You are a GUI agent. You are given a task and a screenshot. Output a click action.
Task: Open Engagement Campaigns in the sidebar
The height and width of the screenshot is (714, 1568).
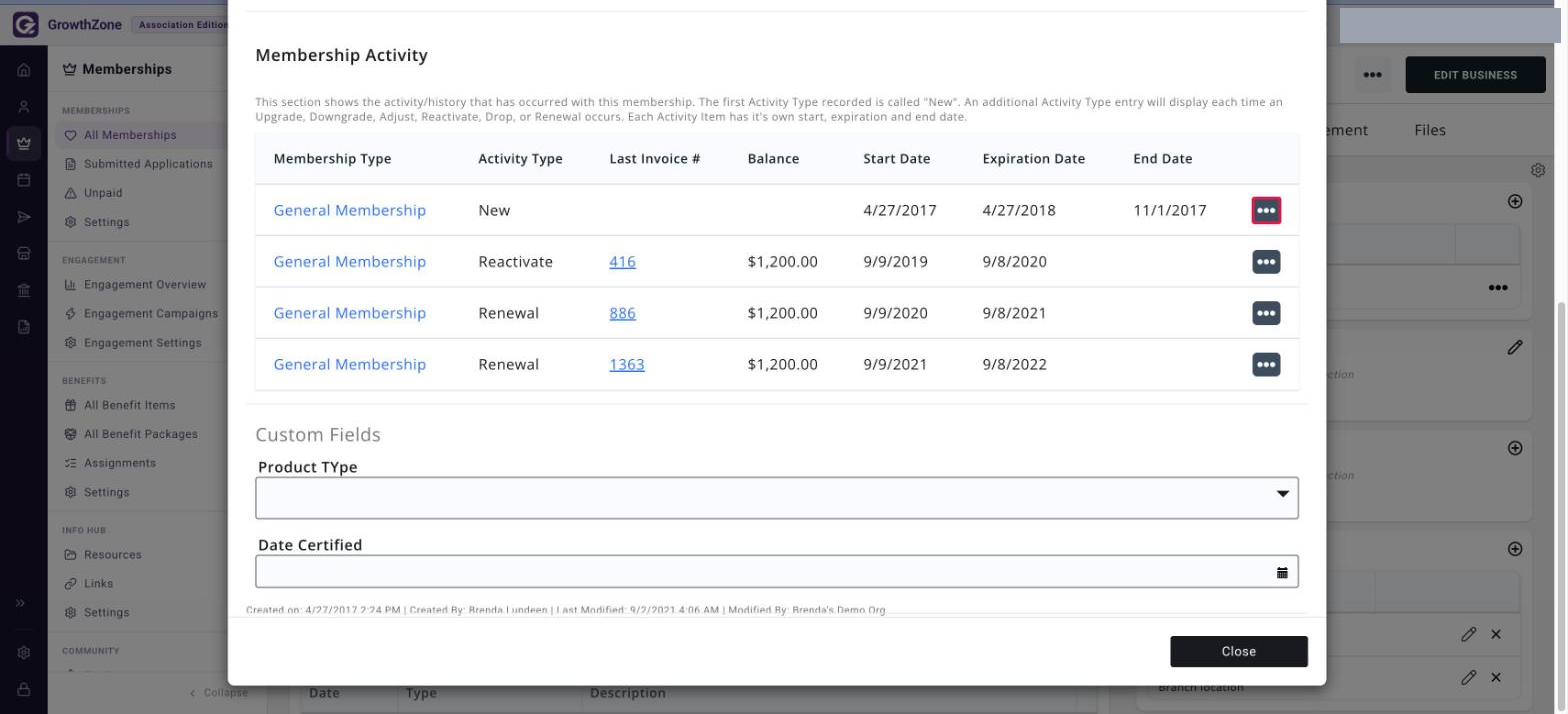[151, 314]
